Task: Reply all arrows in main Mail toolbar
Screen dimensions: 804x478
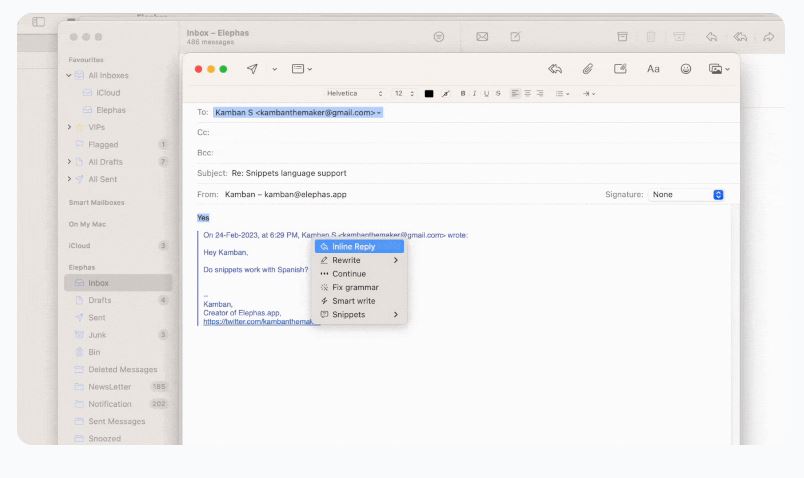Action: (x=740, y=37)
